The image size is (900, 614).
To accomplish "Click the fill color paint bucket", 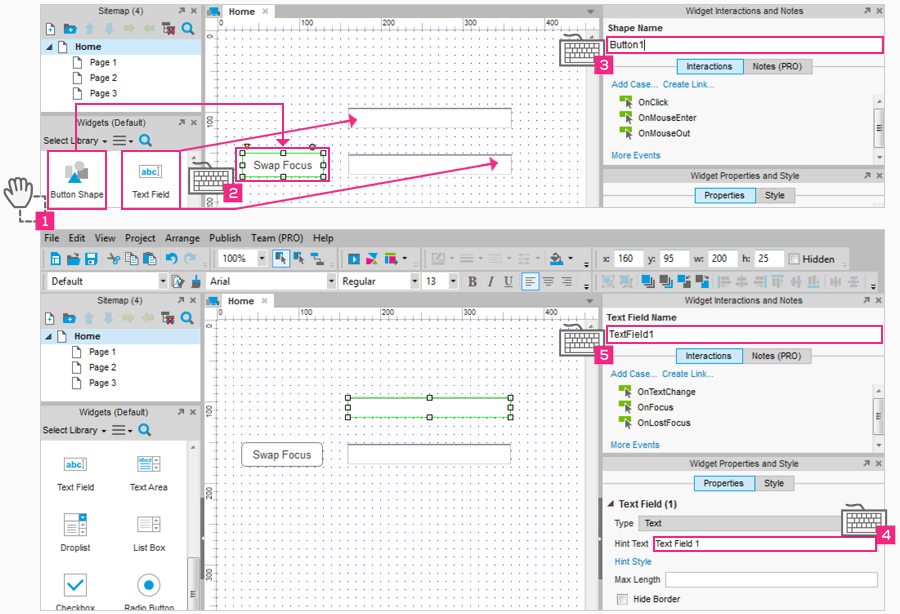I will [555, 259].
